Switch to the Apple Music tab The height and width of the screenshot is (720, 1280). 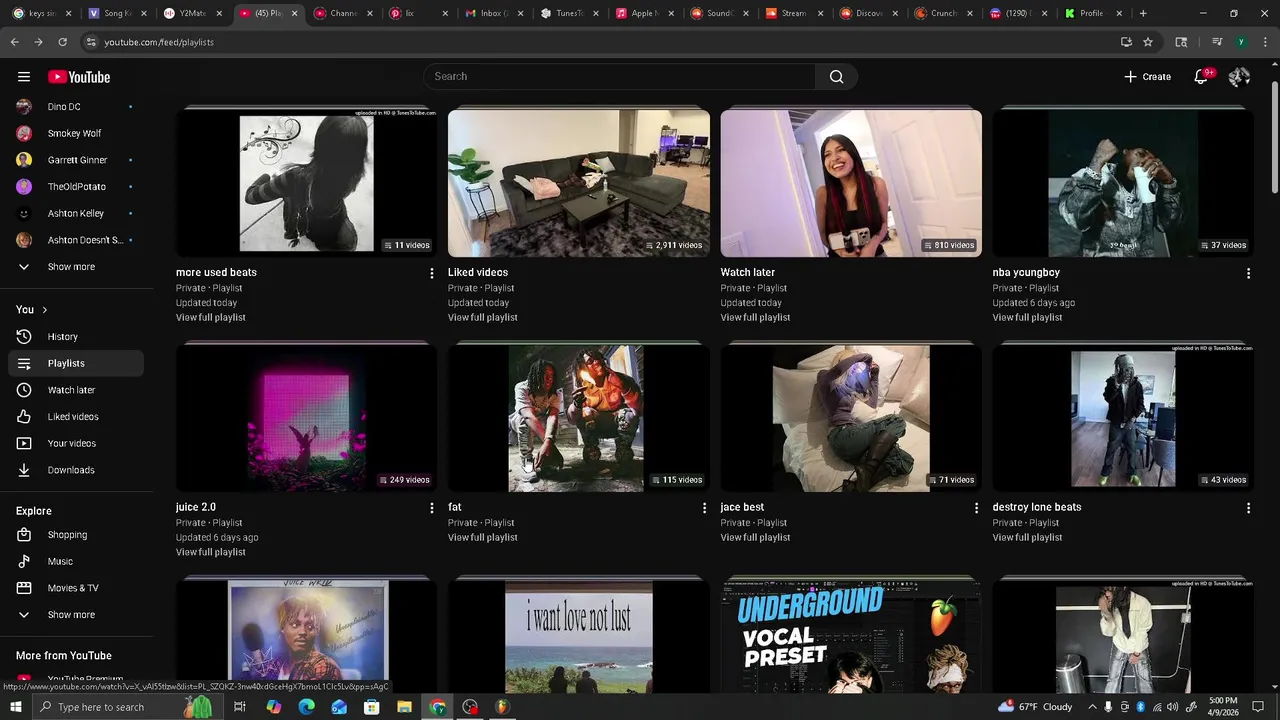tap(642, 13)
